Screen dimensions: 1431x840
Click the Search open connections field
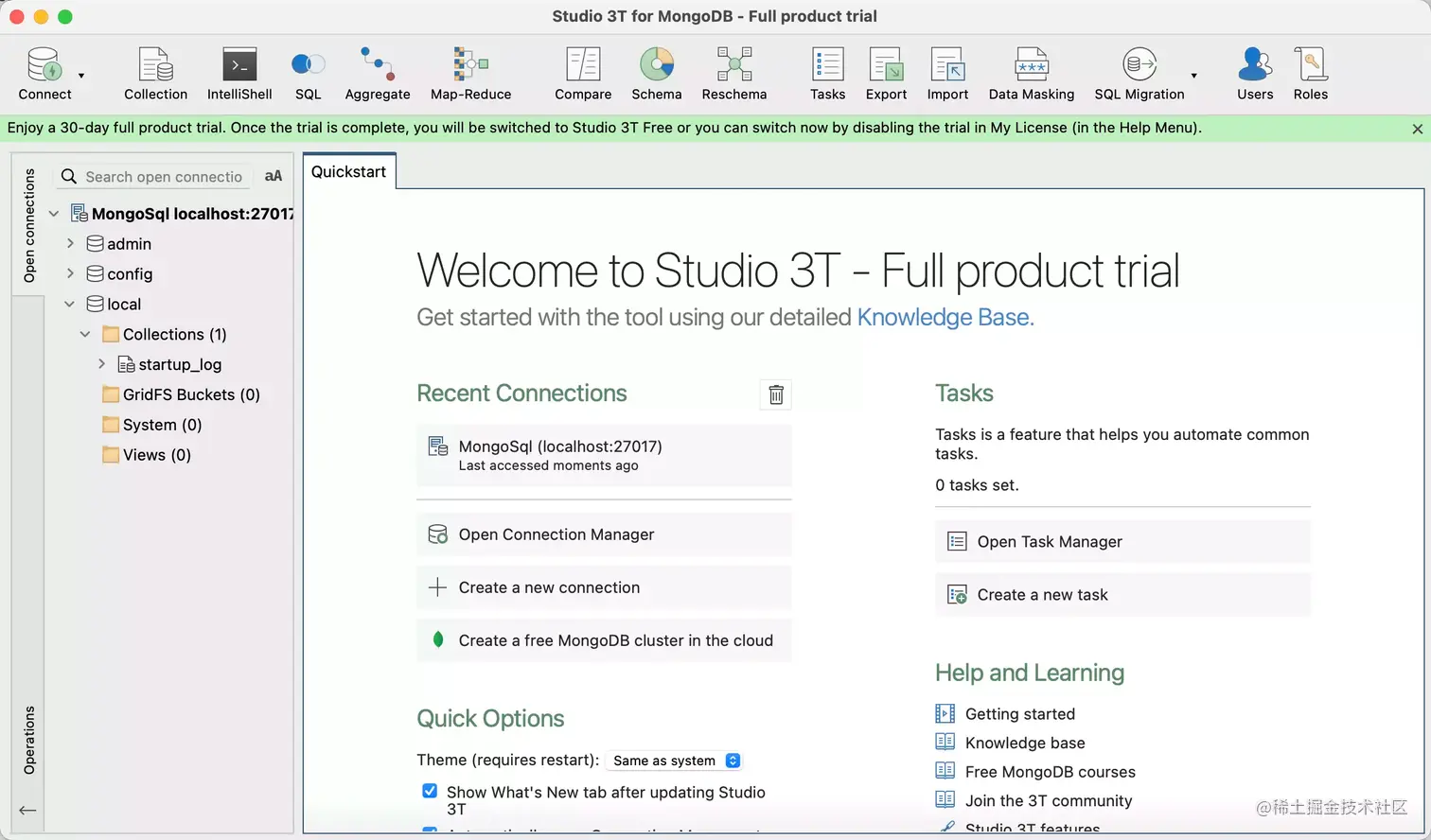click(x=152, y=177)
